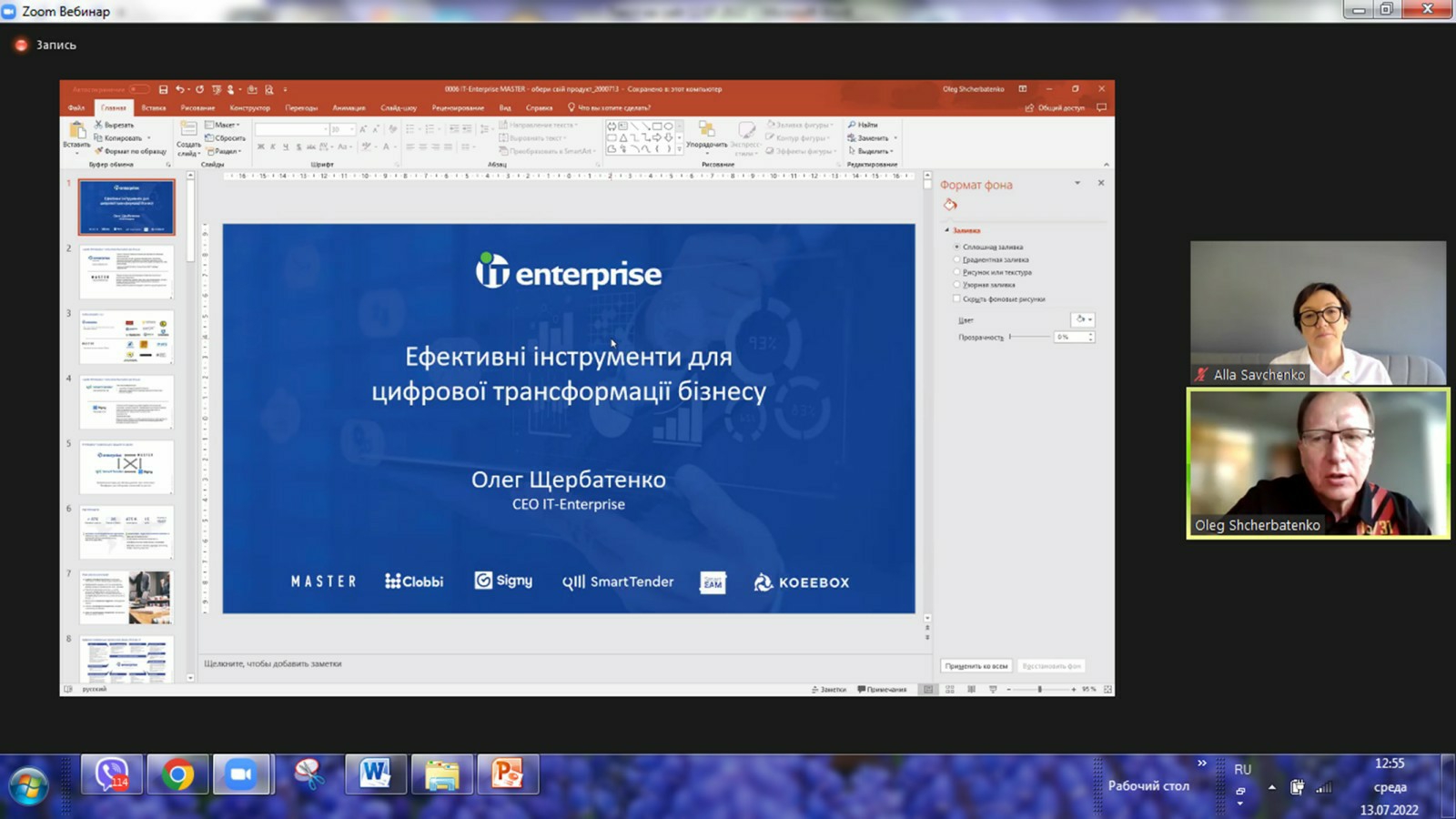1456x819 pixels.
Task: Click the Save icon in the title bar
Action: (163, 89)
